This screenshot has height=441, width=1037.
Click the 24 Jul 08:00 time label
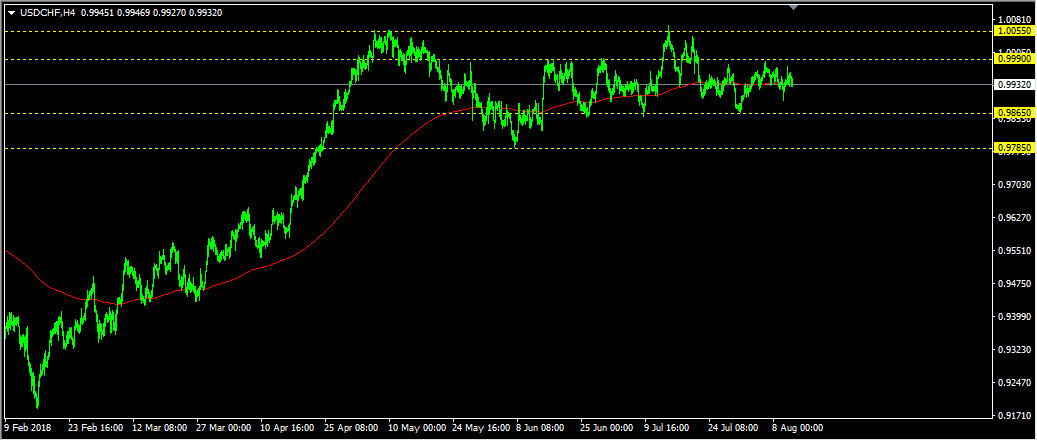click(734, 428)
